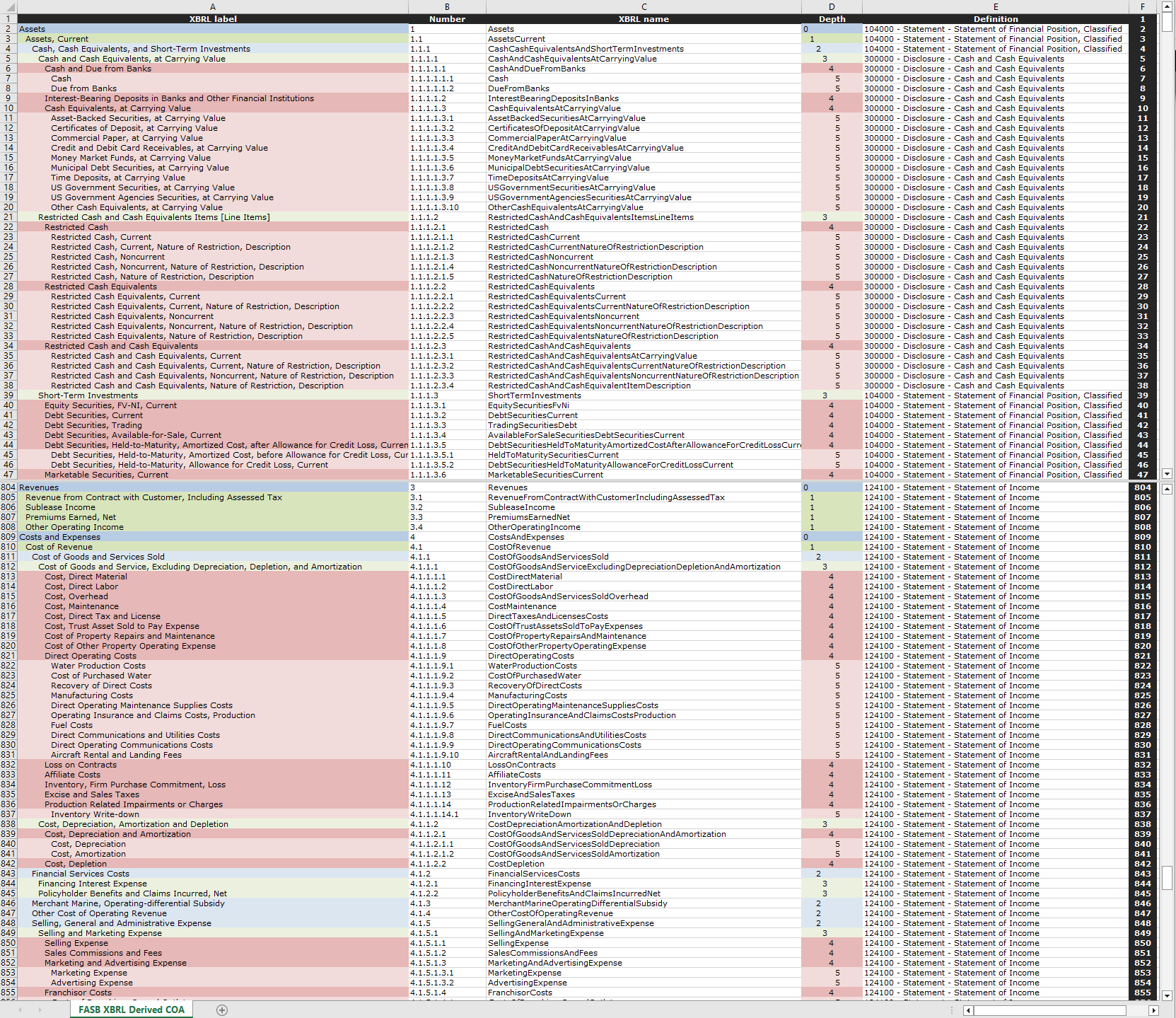This screenshot has width=1176, height=1018.
Task: Select cell 'InventoryWriteDown'
Action: (644, 814)
